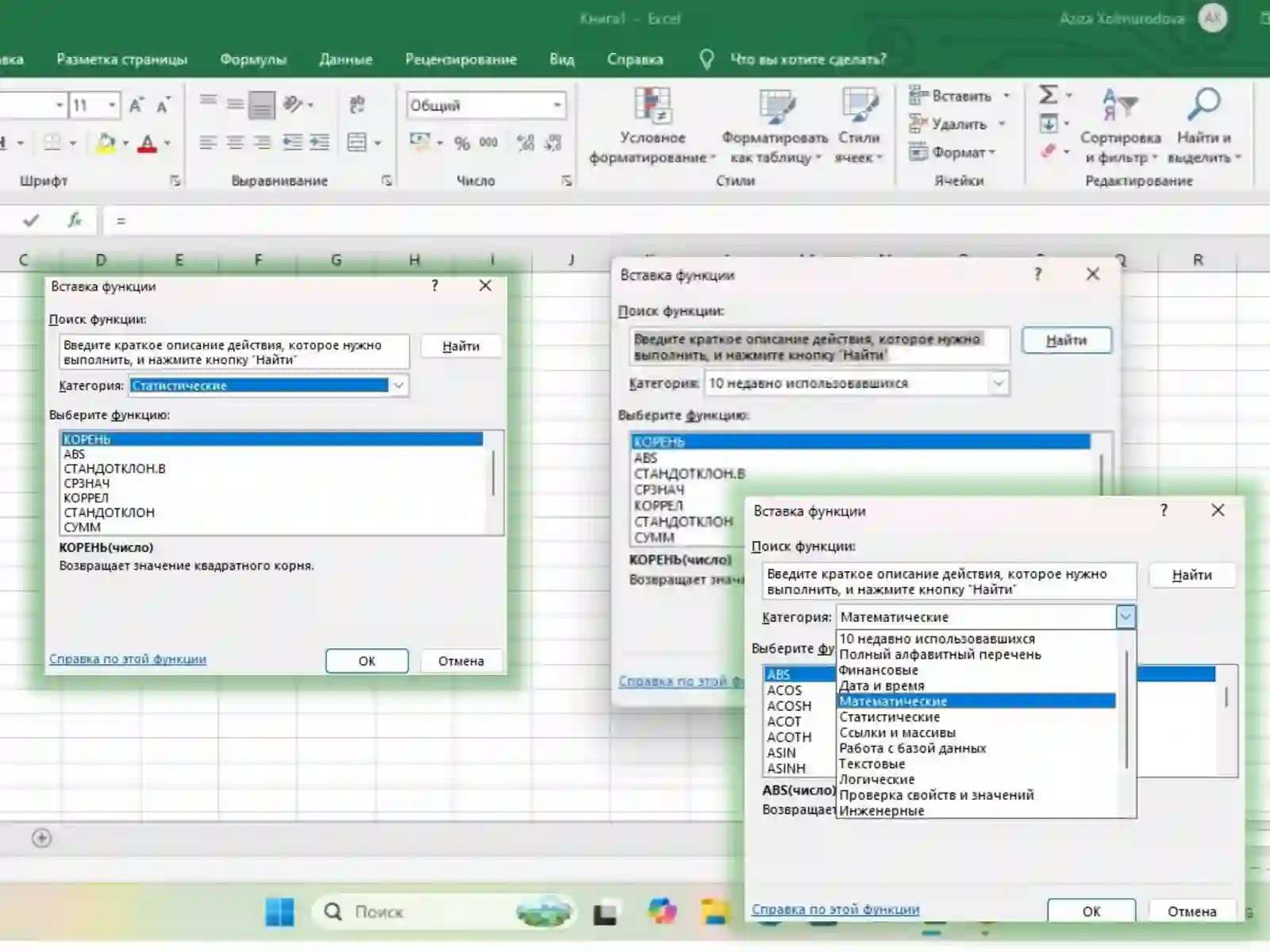Viewport: 1270px width, 952px height.
Task: Click the Fill down arrow icon
Action: (1049, 124)
